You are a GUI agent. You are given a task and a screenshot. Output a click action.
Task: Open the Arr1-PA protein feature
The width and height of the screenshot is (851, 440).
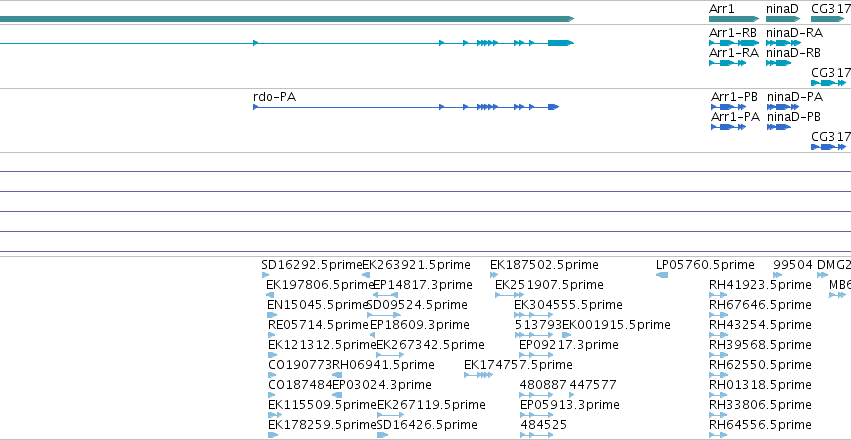[728, 127]
